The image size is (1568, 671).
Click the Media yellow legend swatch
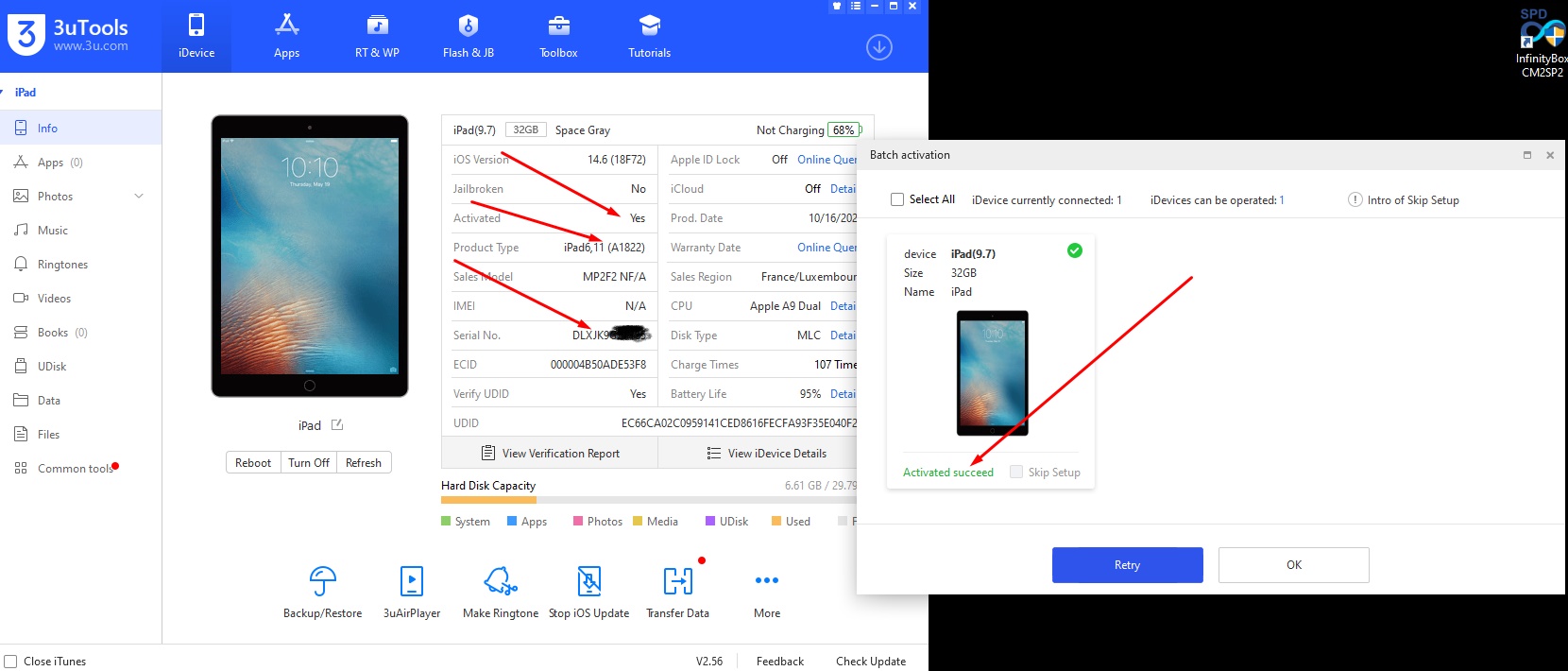point(638,521)
